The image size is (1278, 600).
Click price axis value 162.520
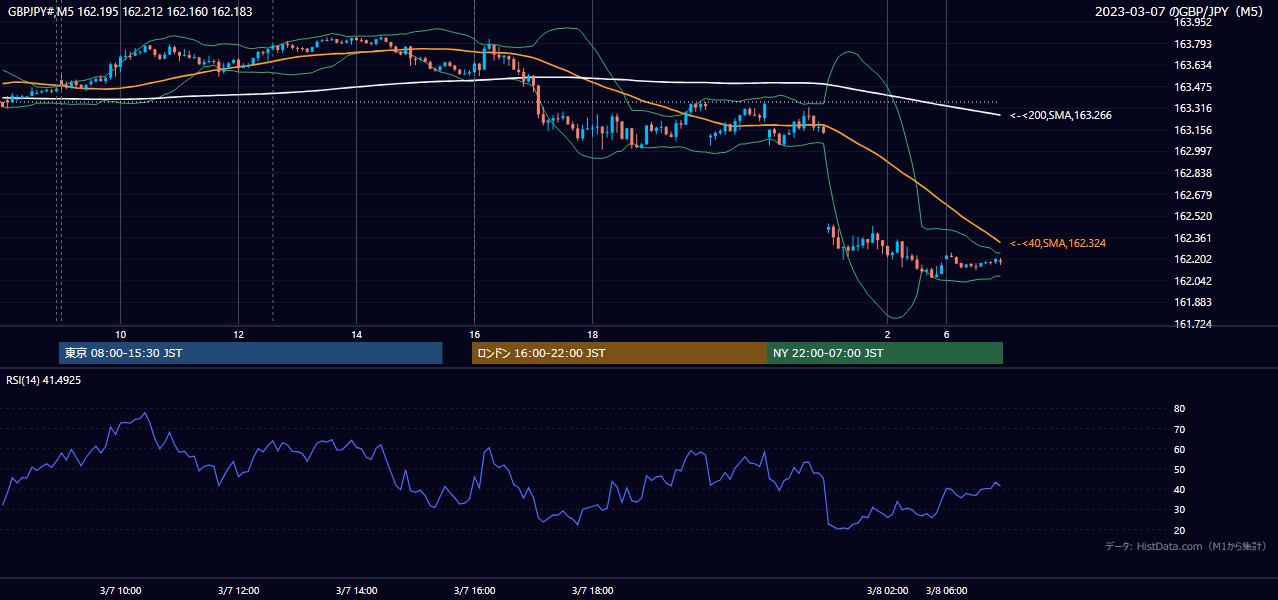tap(1192, 216)
